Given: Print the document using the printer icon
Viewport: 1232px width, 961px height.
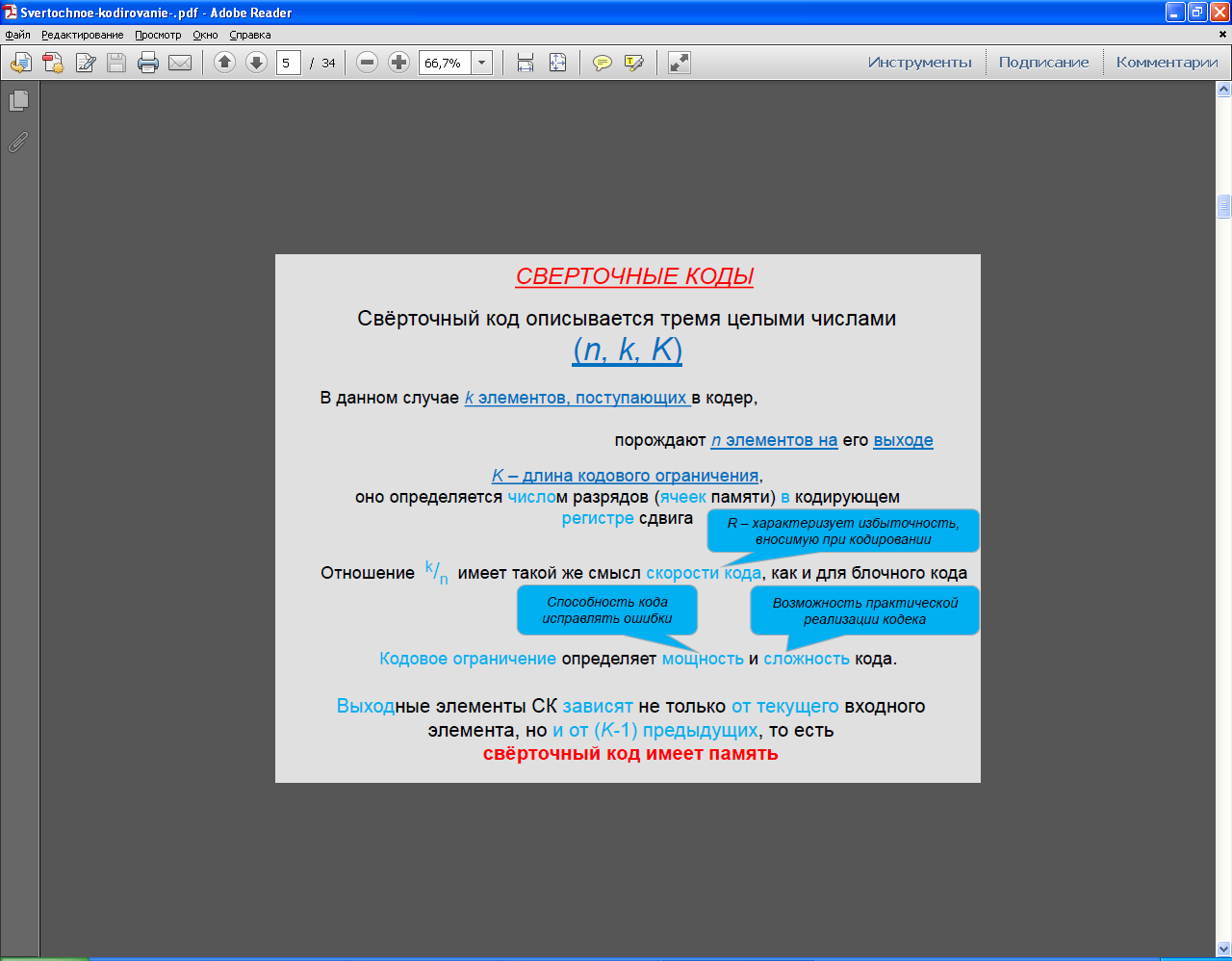Looking at the screenshot, I should (x=148, y=63).
